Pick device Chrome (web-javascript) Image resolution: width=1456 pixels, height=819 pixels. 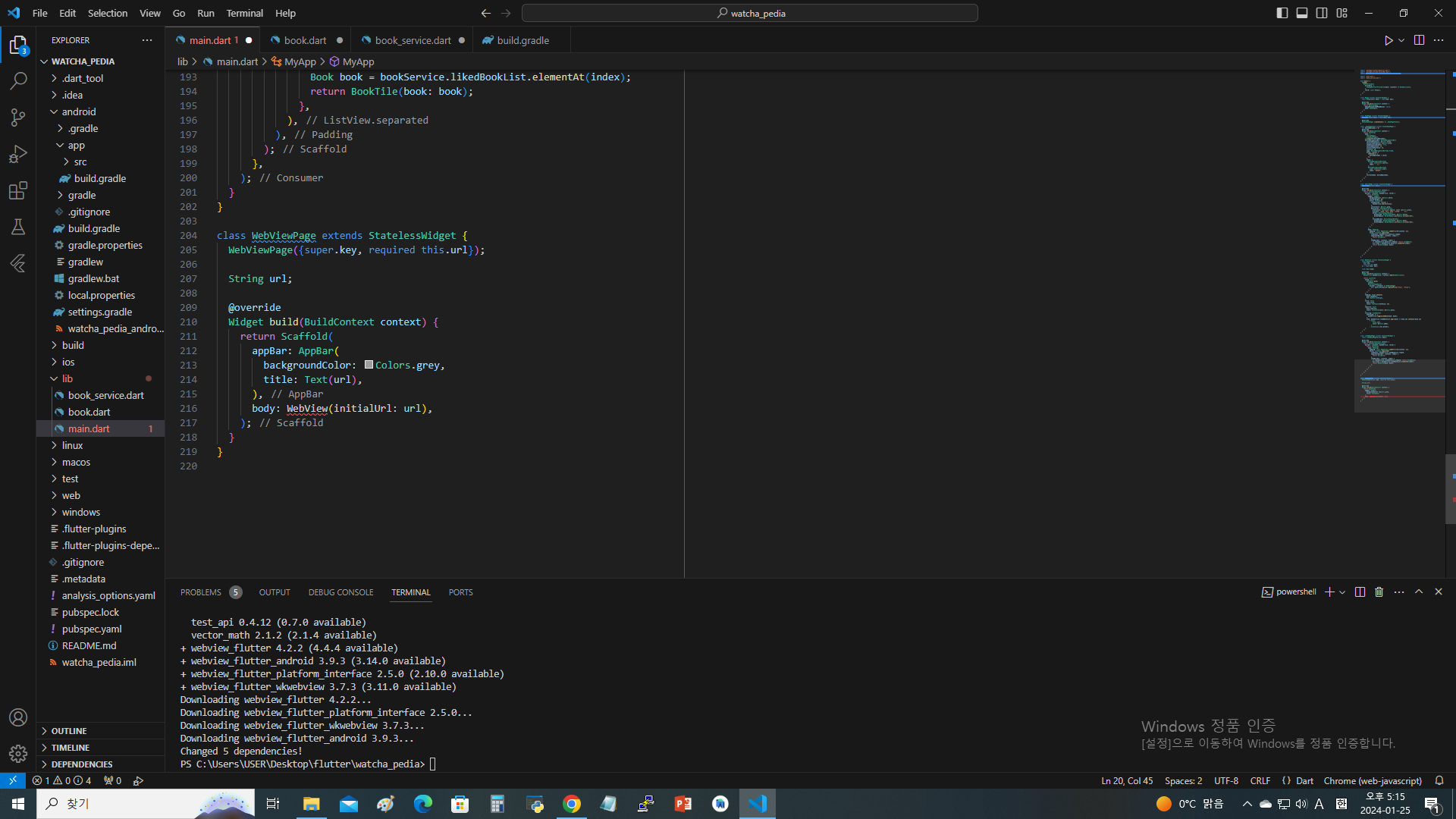click(1373, 780)
